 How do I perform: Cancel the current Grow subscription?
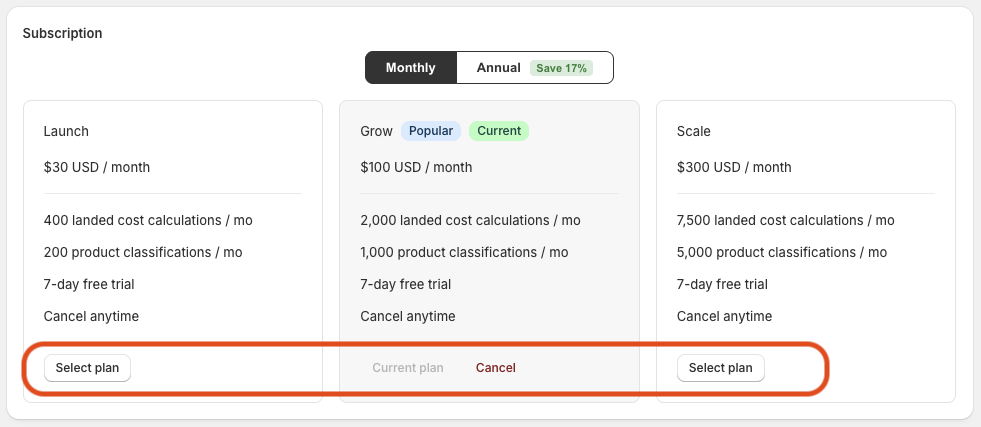pos(496,368)
